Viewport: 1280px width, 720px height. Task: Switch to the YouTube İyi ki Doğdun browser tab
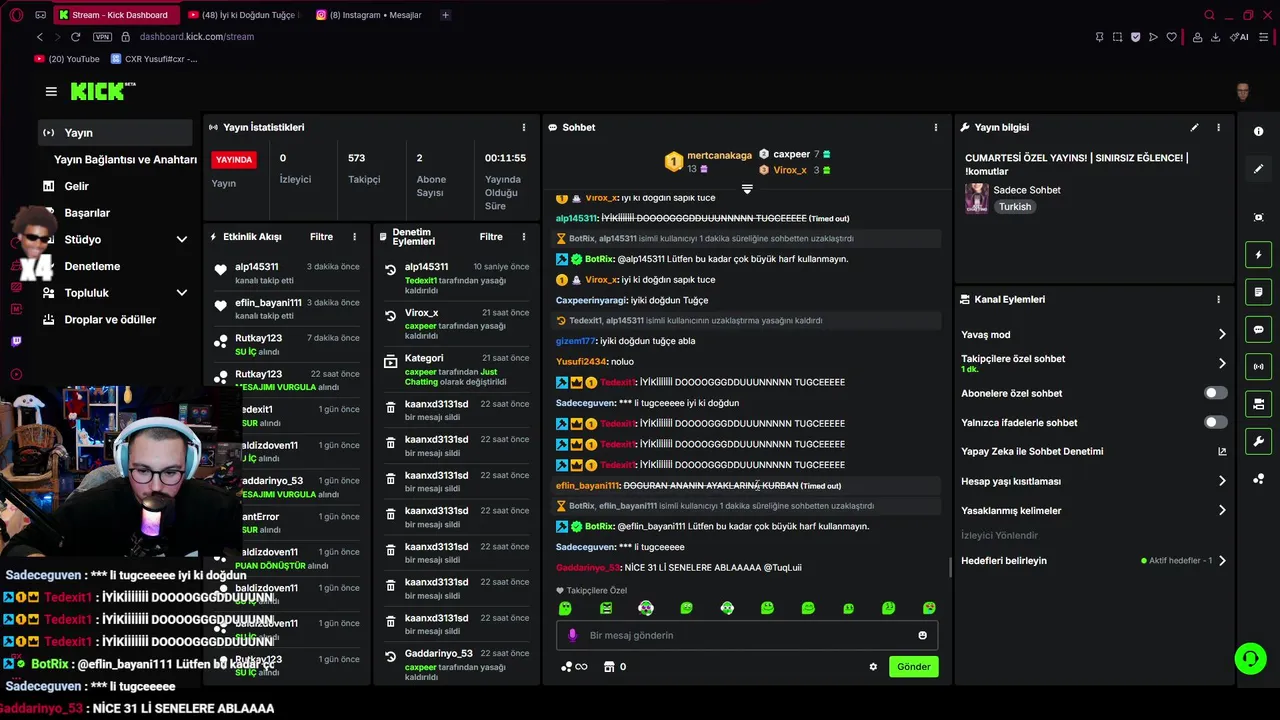(x=245, y=15)
